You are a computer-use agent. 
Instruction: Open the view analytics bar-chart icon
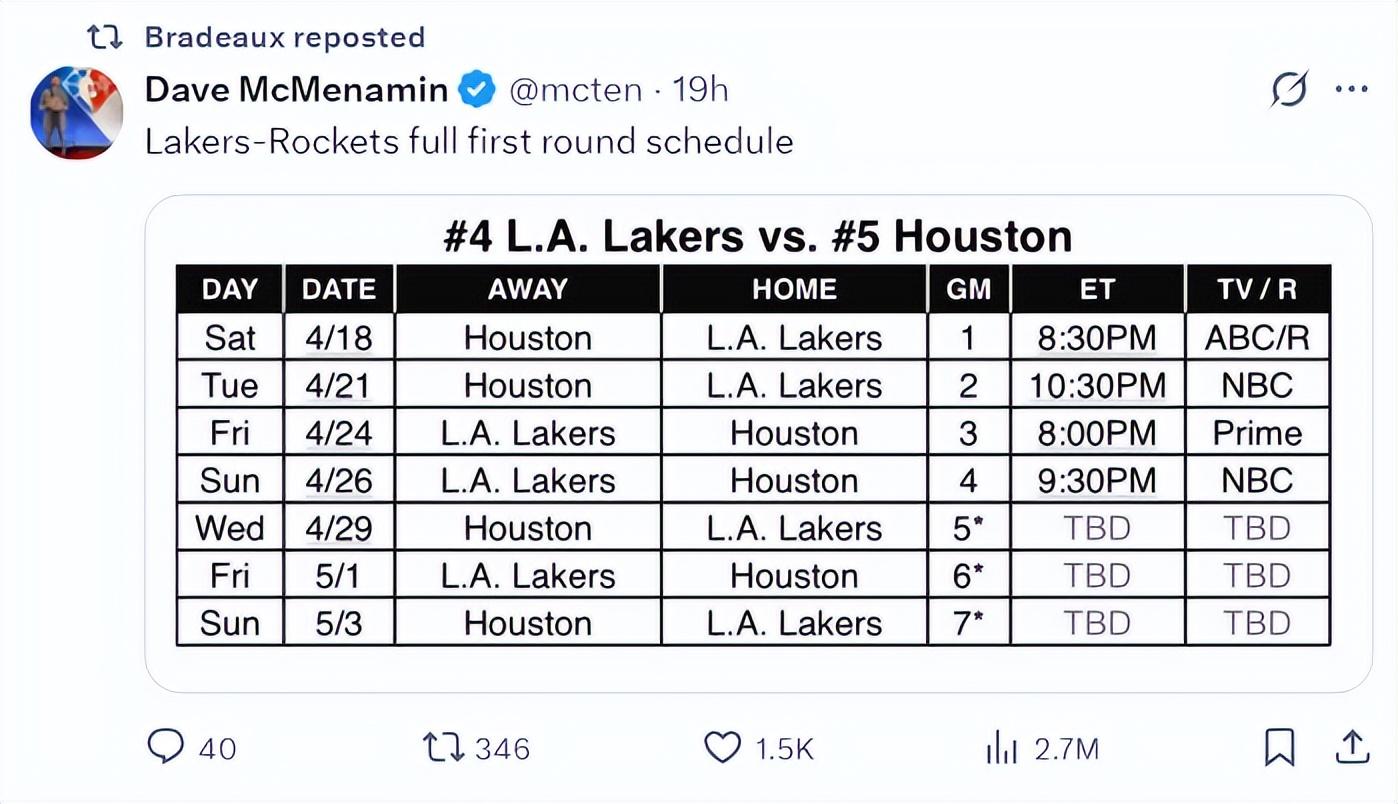(1001, 747)
